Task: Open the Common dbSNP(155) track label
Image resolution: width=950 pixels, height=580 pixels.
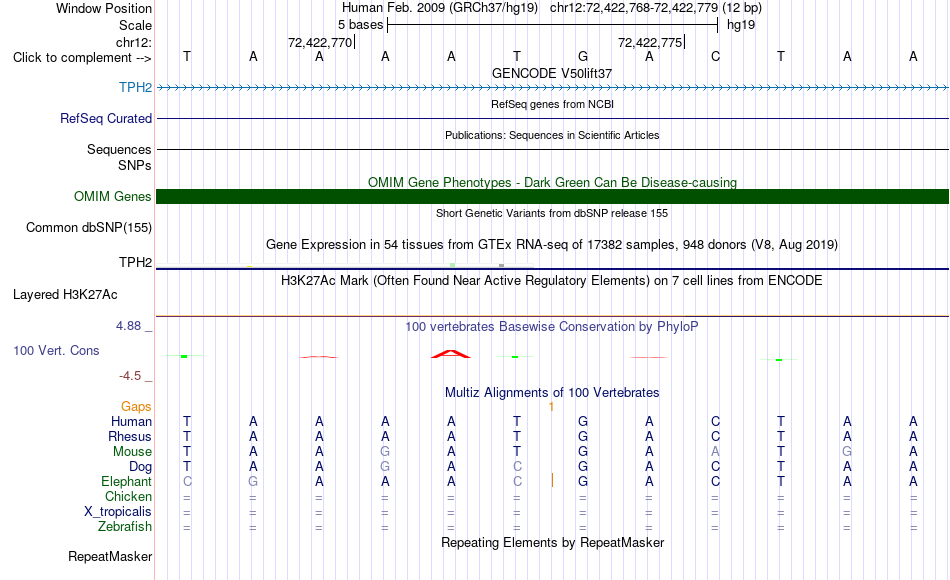Action: click(x=88, y=227)
